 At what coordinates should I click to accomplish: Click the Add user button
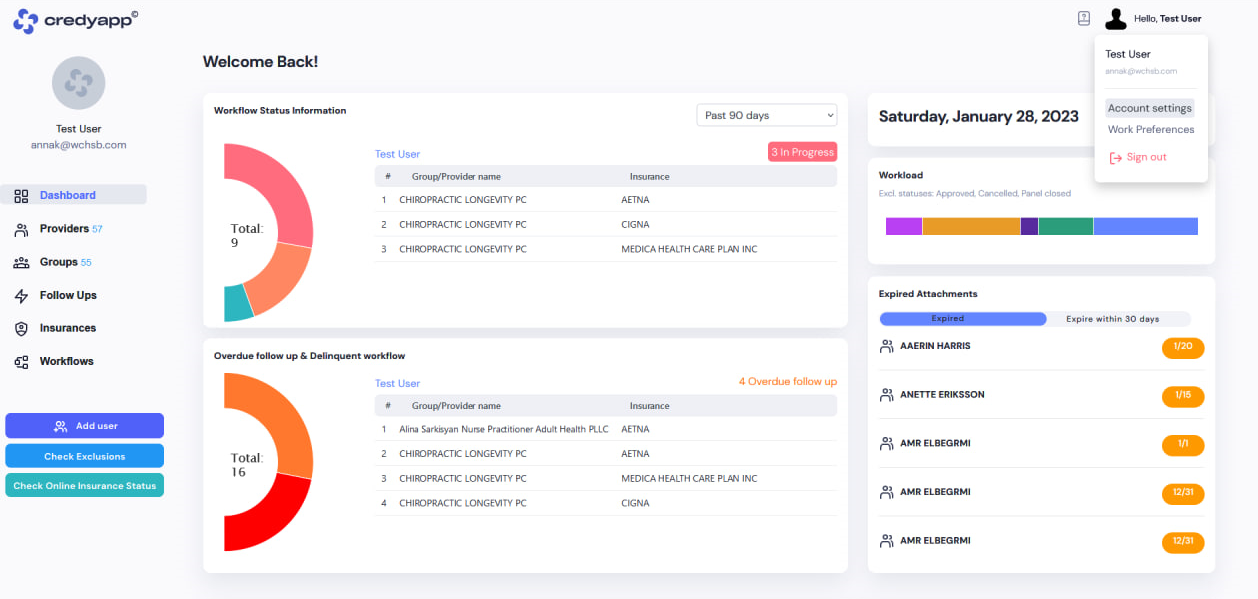[x=84, y=426]
